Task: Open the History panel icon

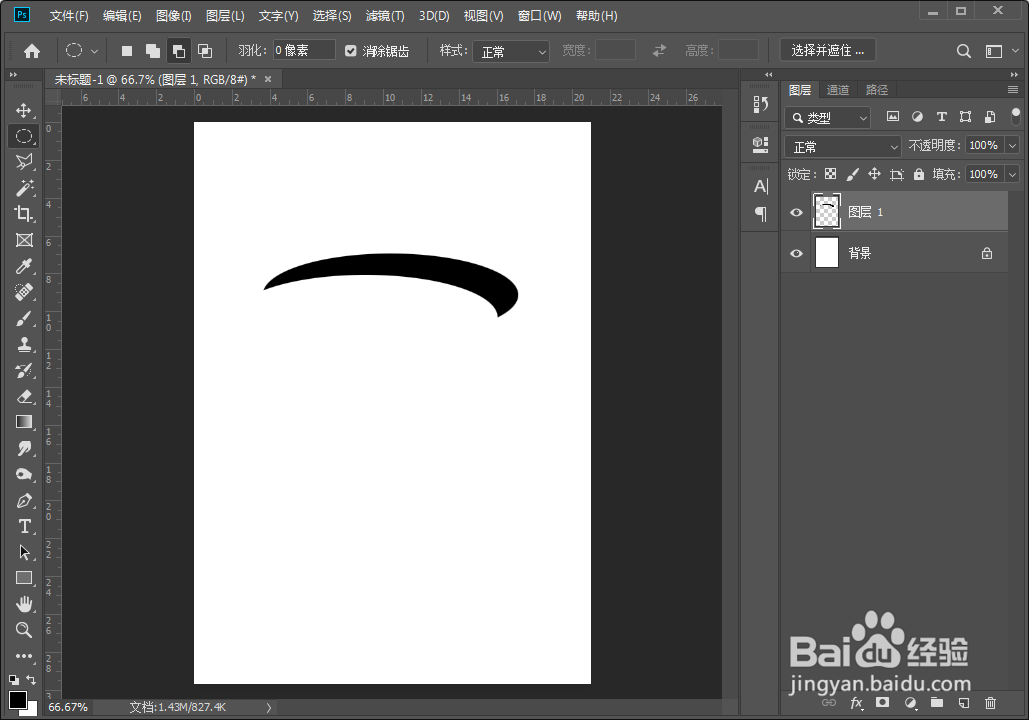Action: (761, 104)
